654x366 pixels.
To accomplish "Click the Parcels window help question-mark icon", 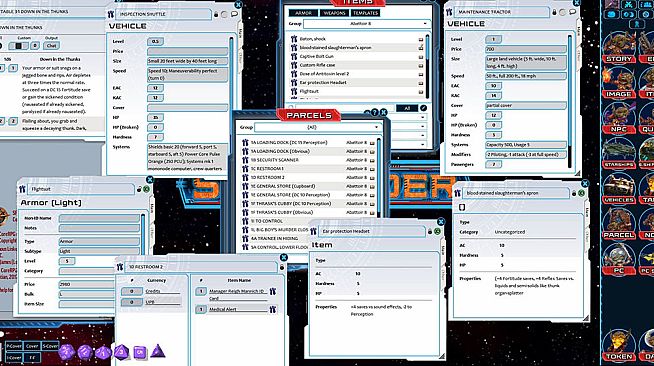I will pyautogui.click(x=375, y=112).
